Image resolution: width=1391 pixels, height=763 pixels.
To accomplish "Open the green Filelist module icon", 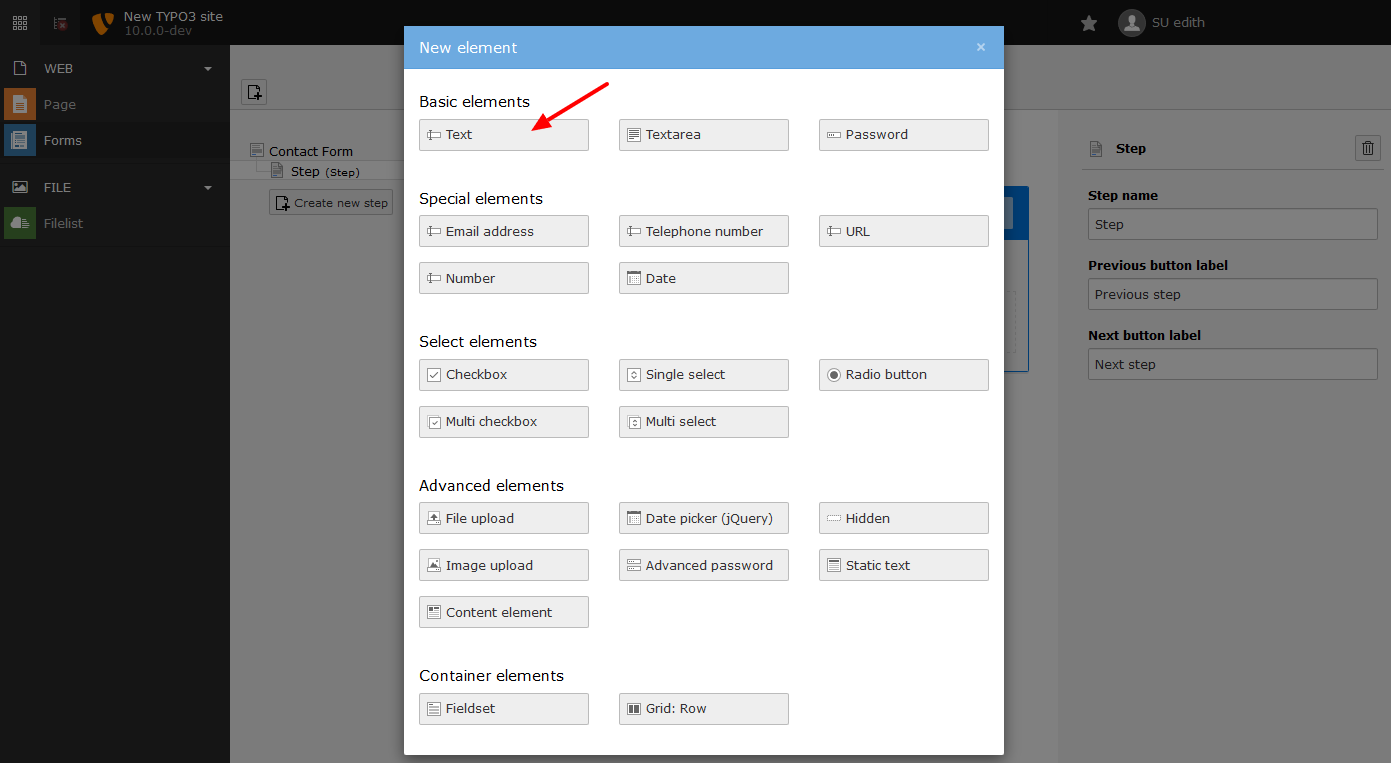I will pos(20,222).
